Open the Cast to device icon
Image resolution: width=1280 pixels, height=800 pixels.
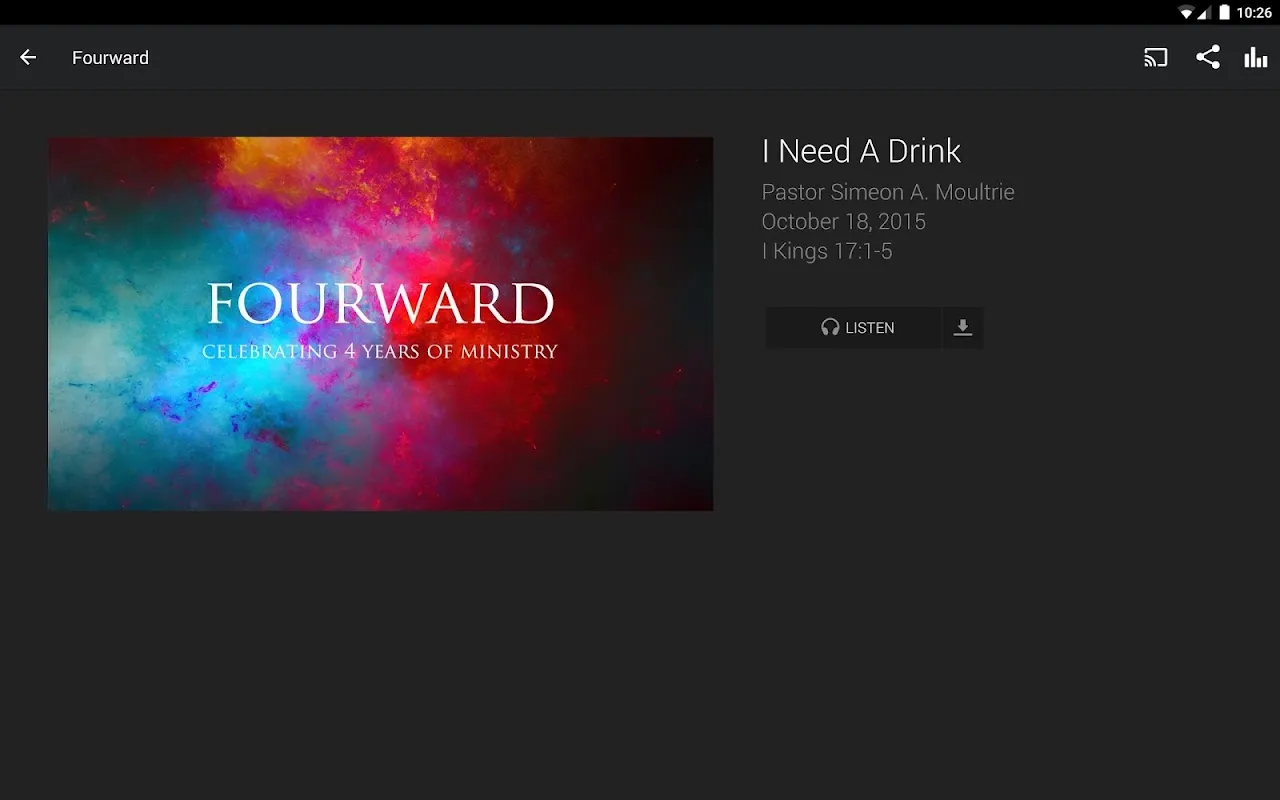pos(1156,58)
